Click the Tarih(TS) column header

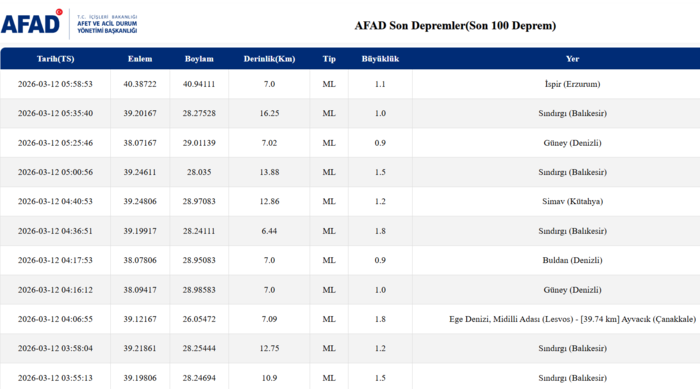(x=55, y=59)
